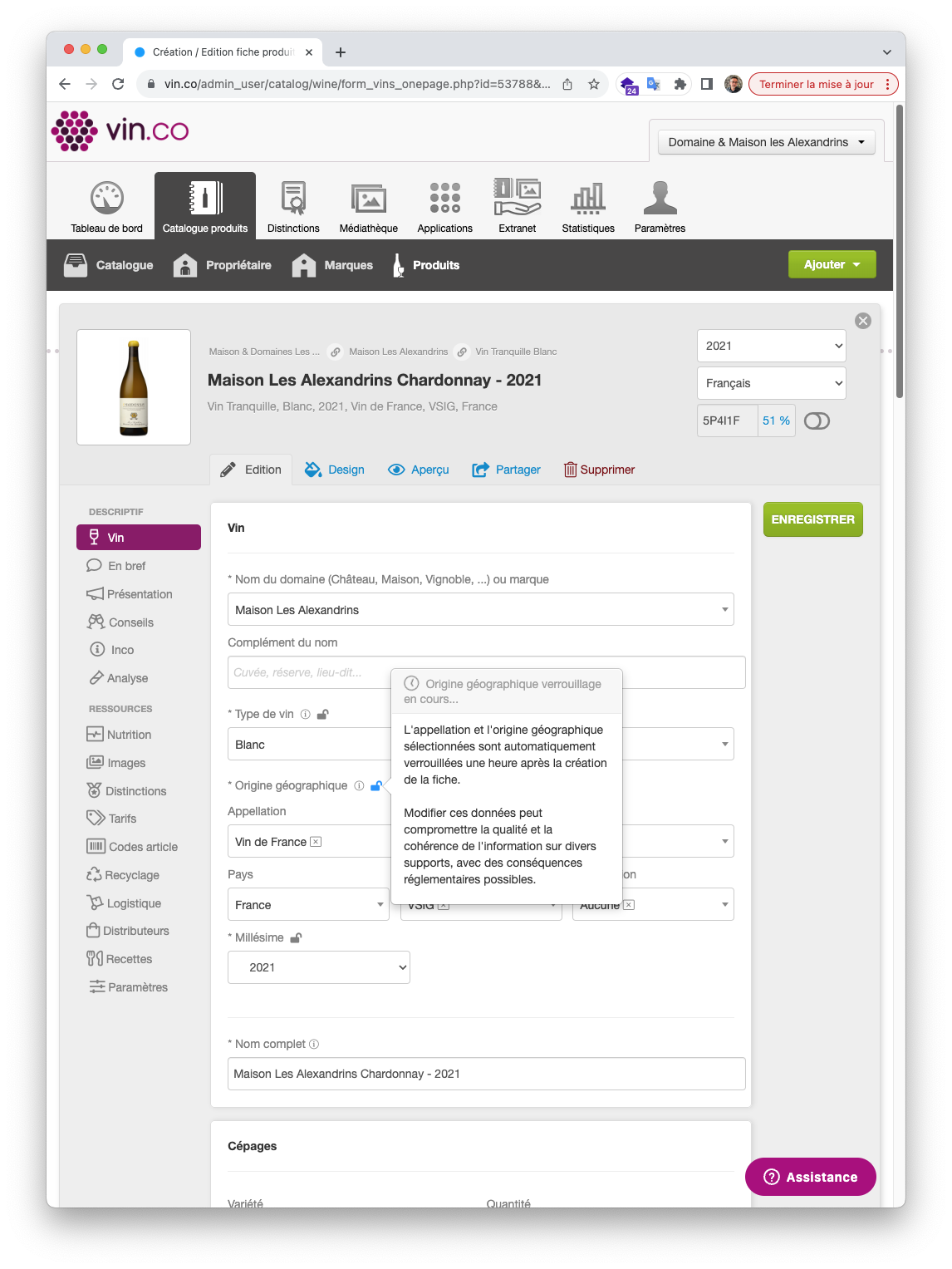Open the Statistiques chart icon
952x1269 pixels.
click(588, 207)
